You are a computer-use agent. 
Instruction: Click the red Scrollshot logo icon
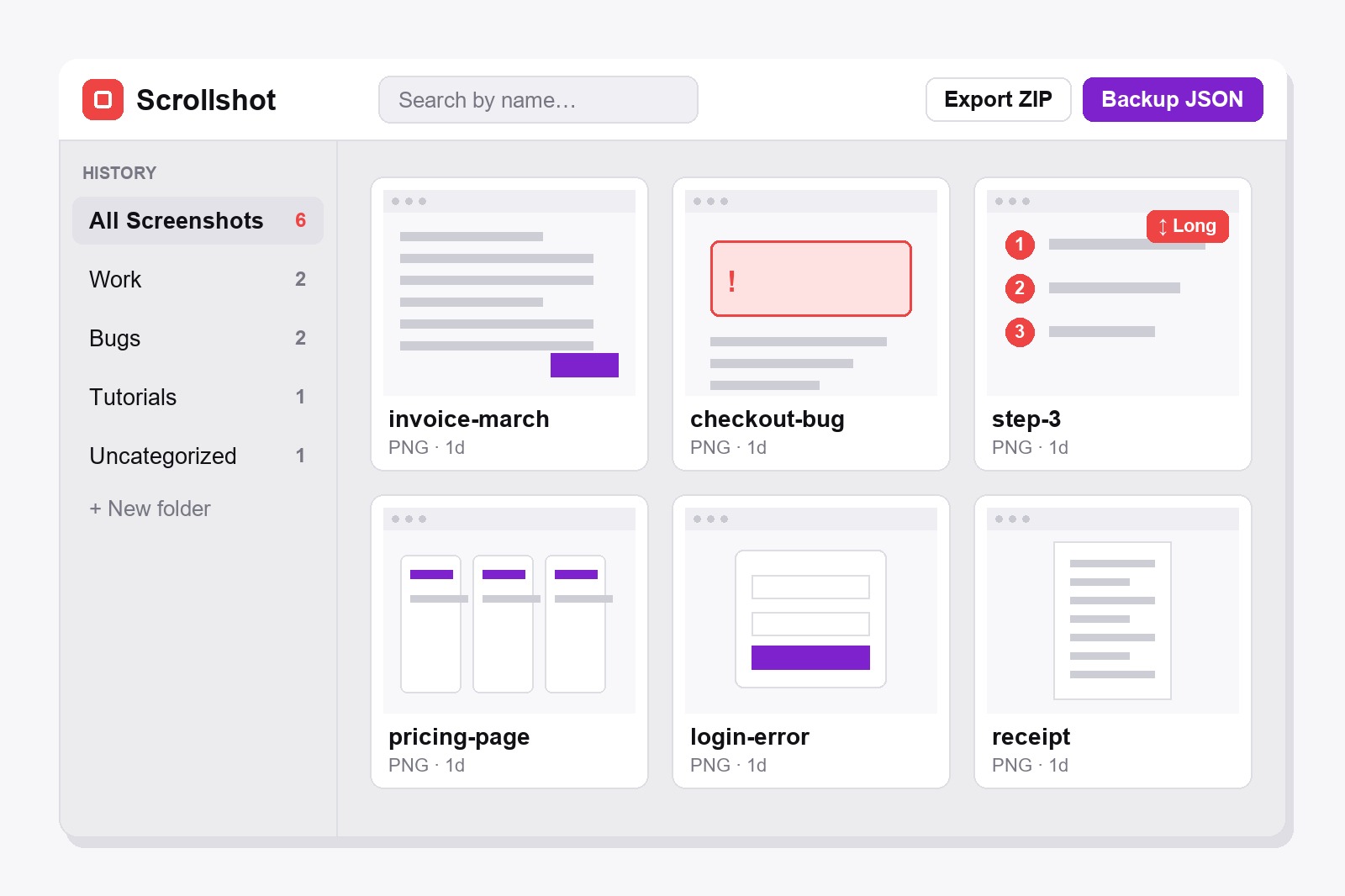pyautogui.click(x=103, y=100)
